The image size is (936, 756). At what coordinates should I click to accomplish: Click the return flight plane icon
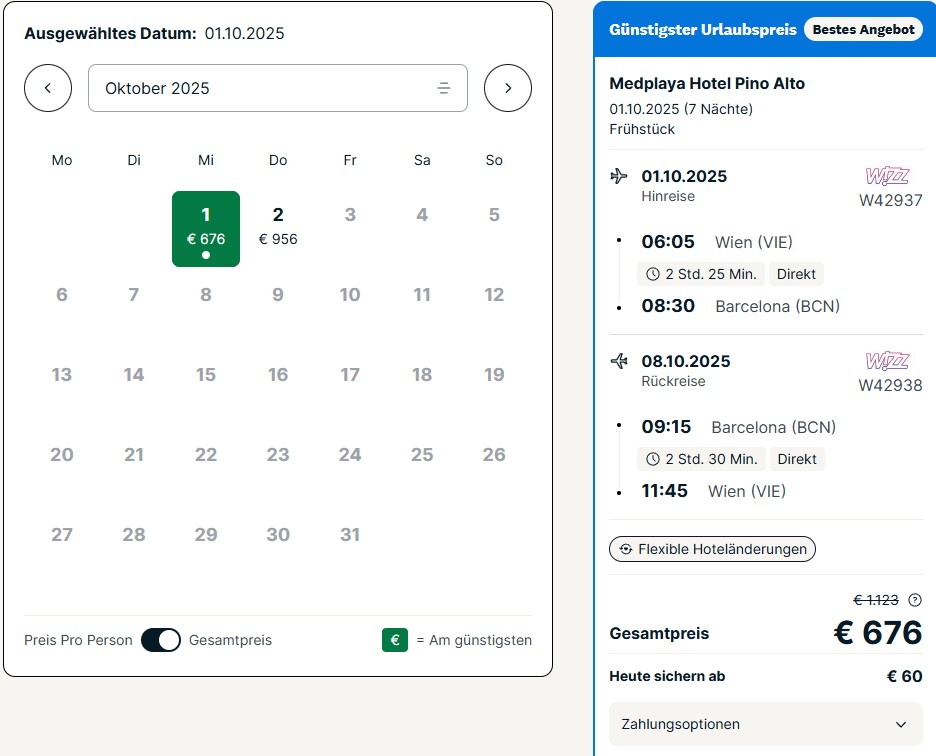pos(619,361)
